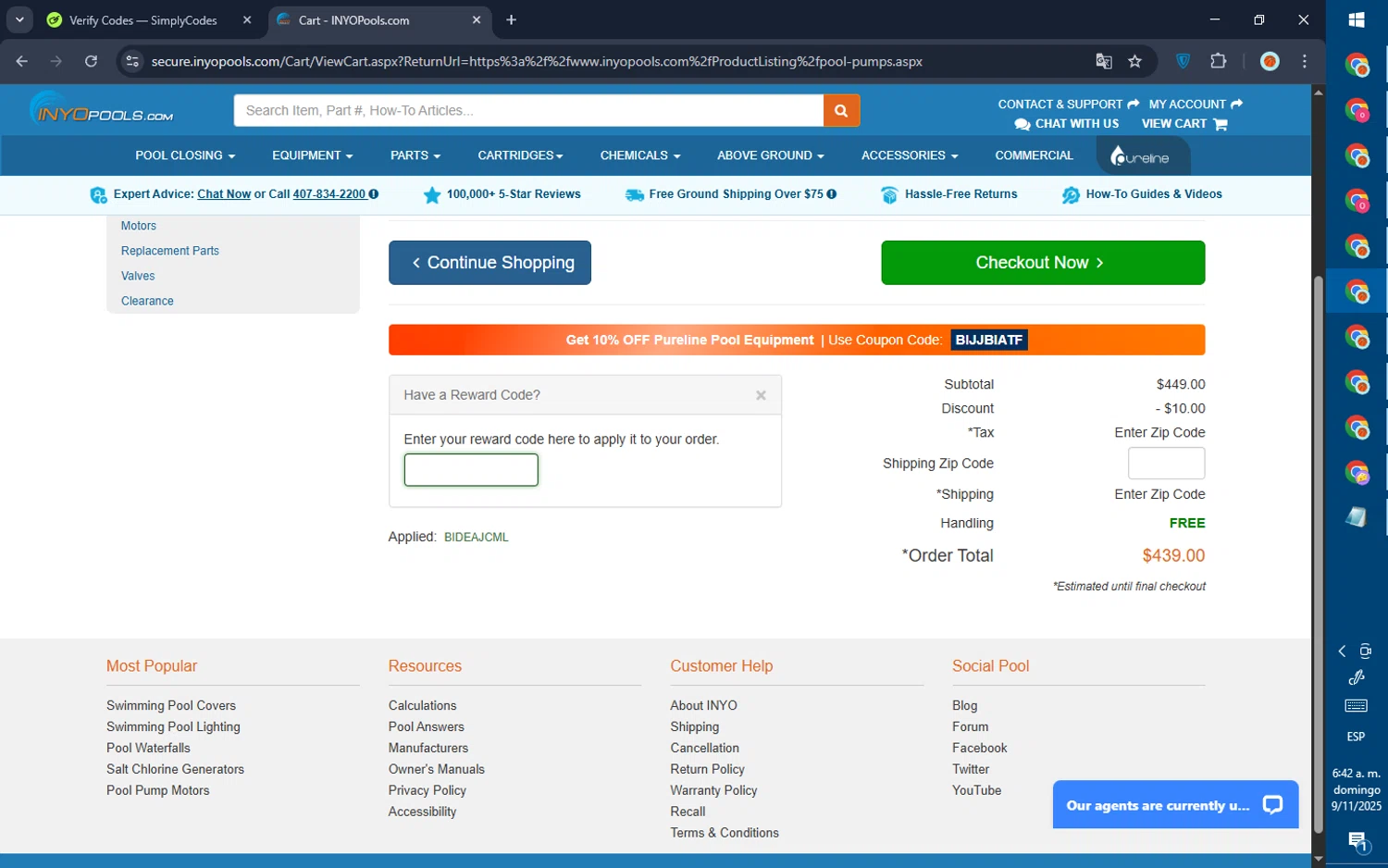Click phone number 407-834-2200 link
1388x868 pixels.
(329, 194)
